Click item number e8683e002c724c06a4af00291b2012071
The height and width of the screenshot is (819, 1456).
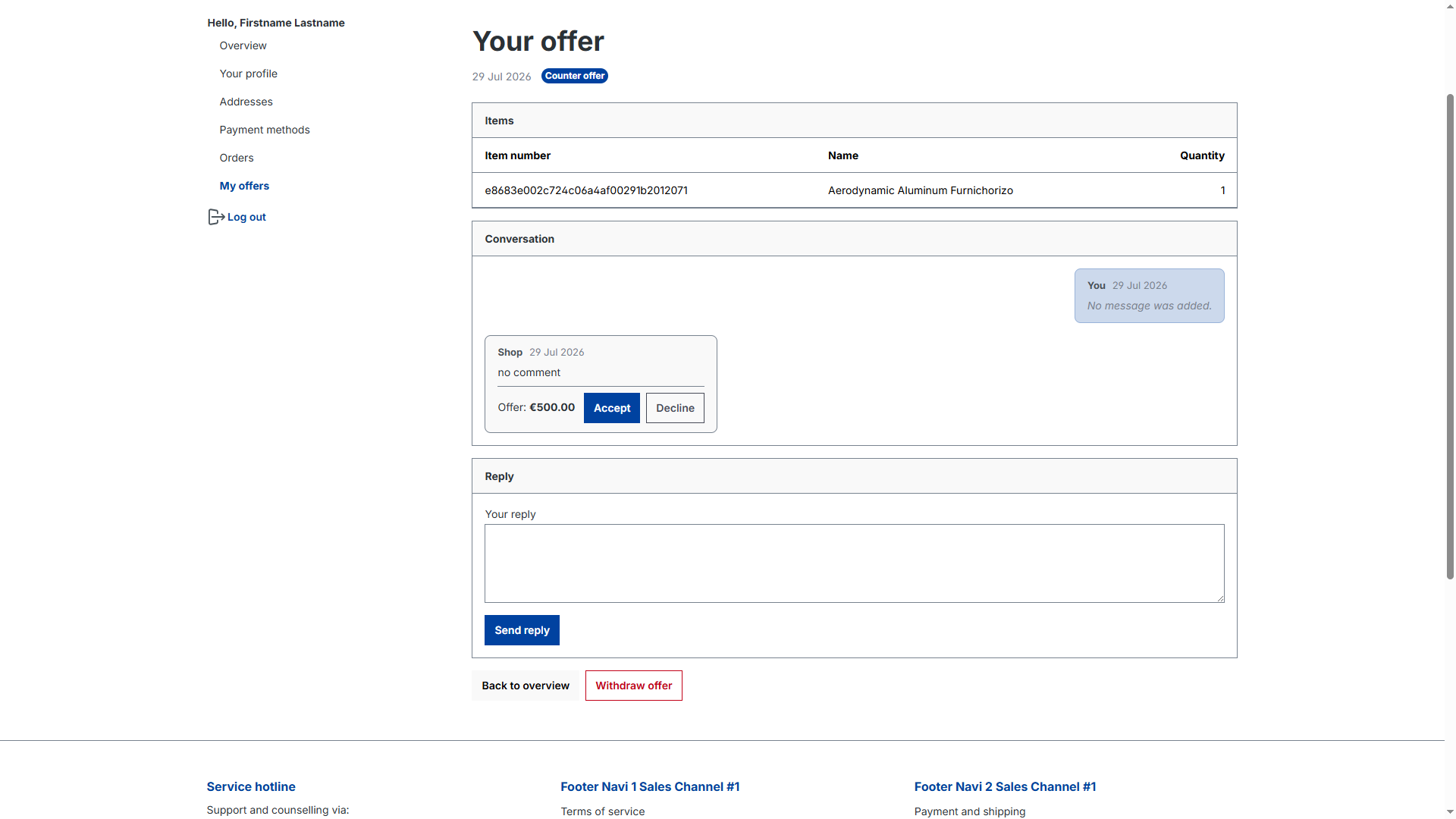(x=586, y=190)
